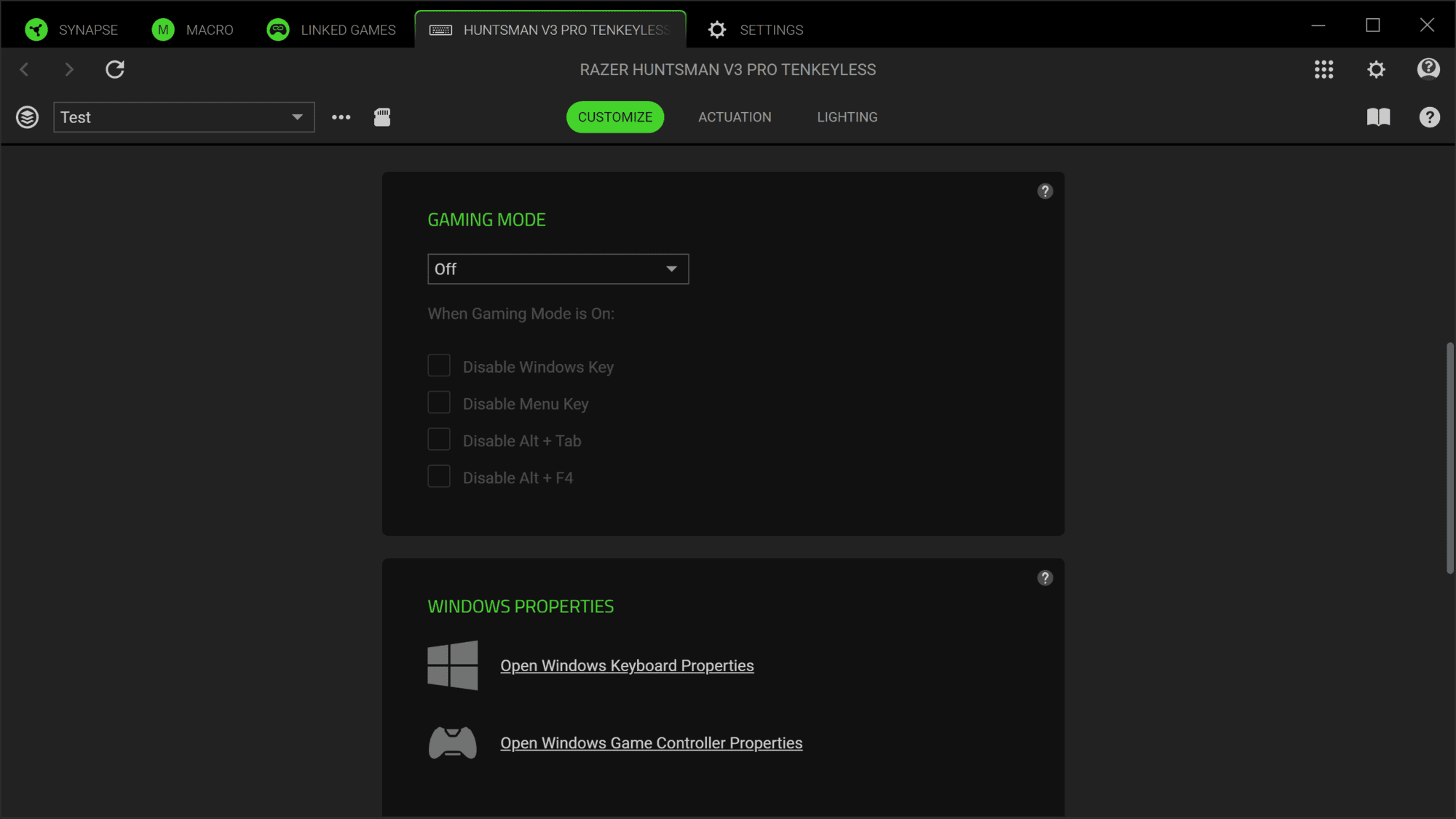Screen dimensions: 1456x819
Task: Click the keyboard icon in device tab
Action: point(440,30)
